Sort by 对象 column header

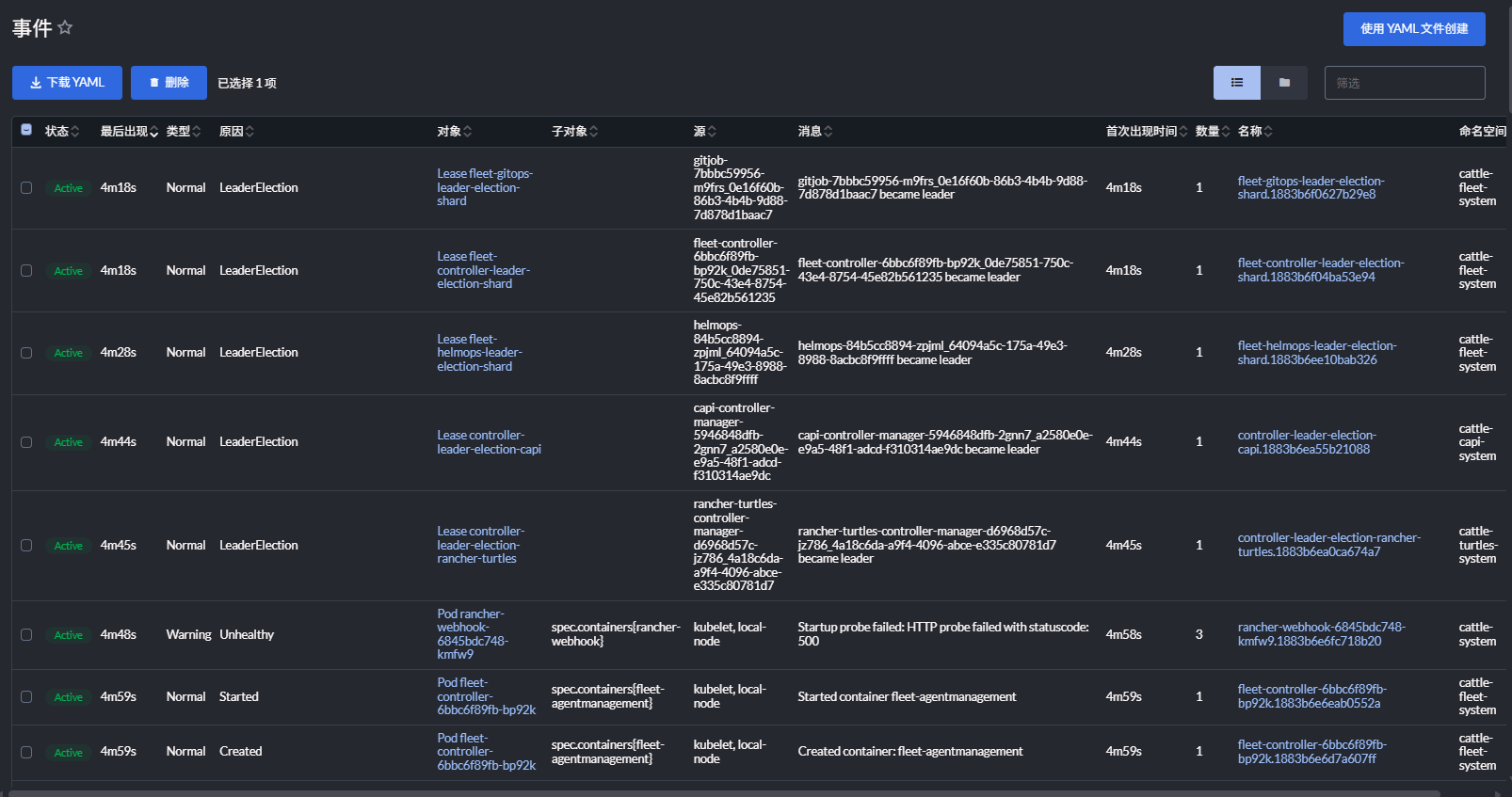(x=449, y=132)
